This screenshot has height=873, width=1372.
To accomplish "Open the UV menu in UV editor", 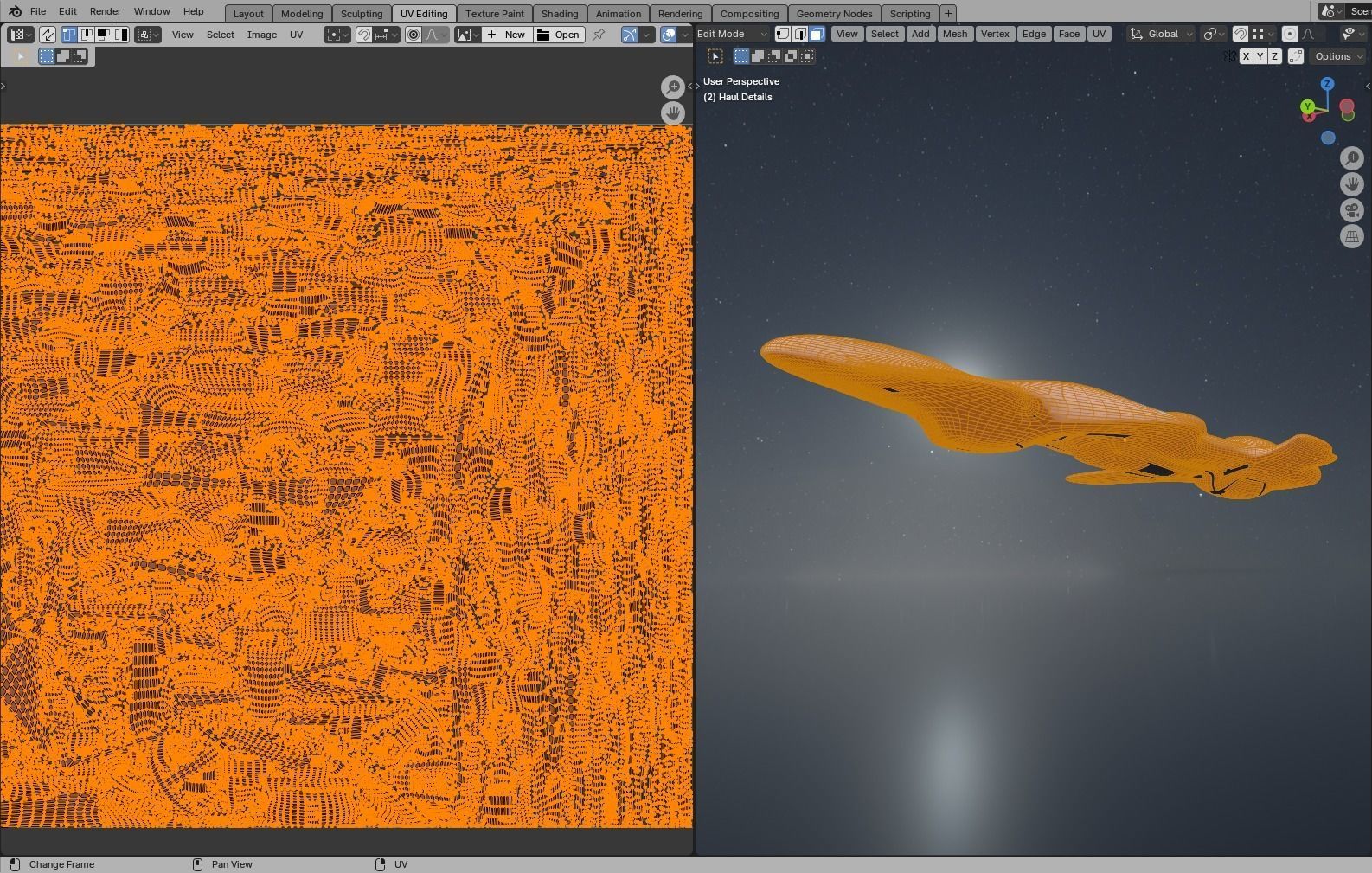I will [x=297, y=35].
